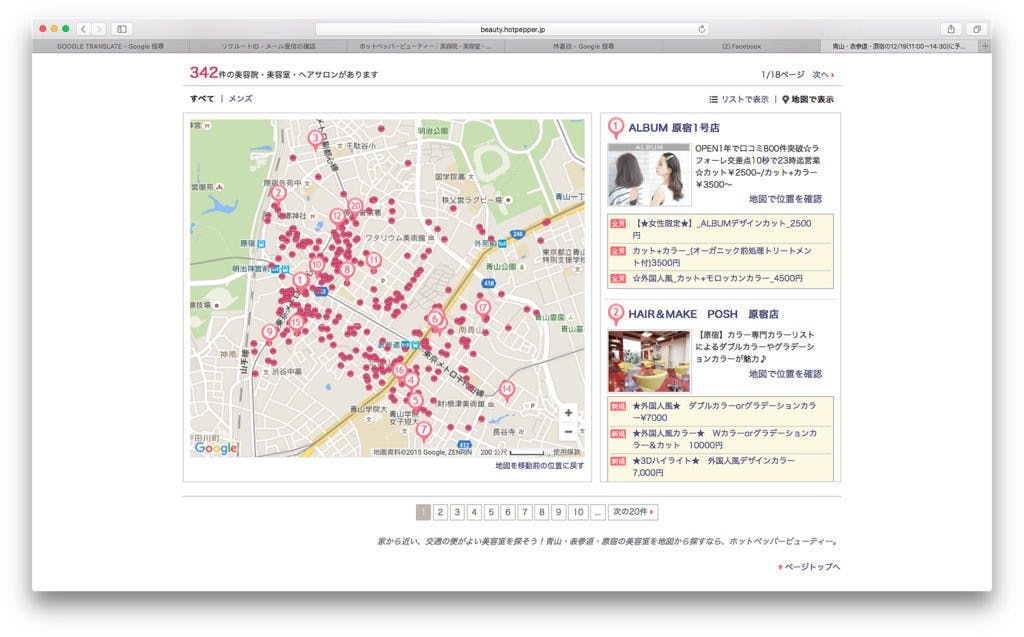Viewport: 1024px width, 637px height.
Task: Open the Safari share icon
Action: (x=951, y=29)
